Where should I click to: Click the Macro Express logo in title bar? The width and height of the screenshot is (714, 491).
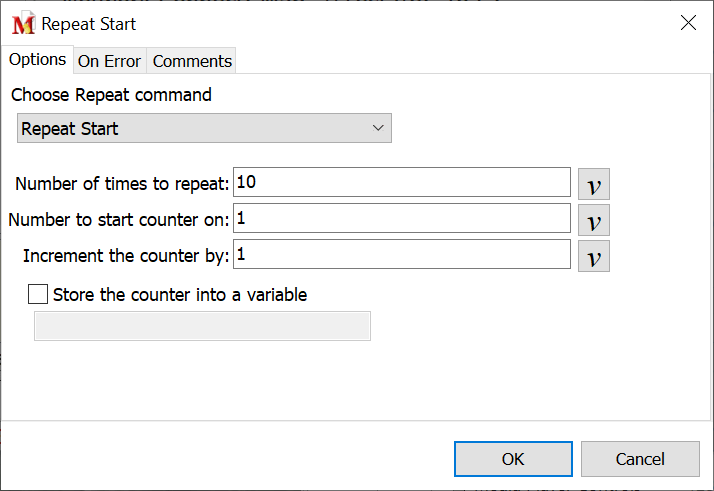click(23, 23)
